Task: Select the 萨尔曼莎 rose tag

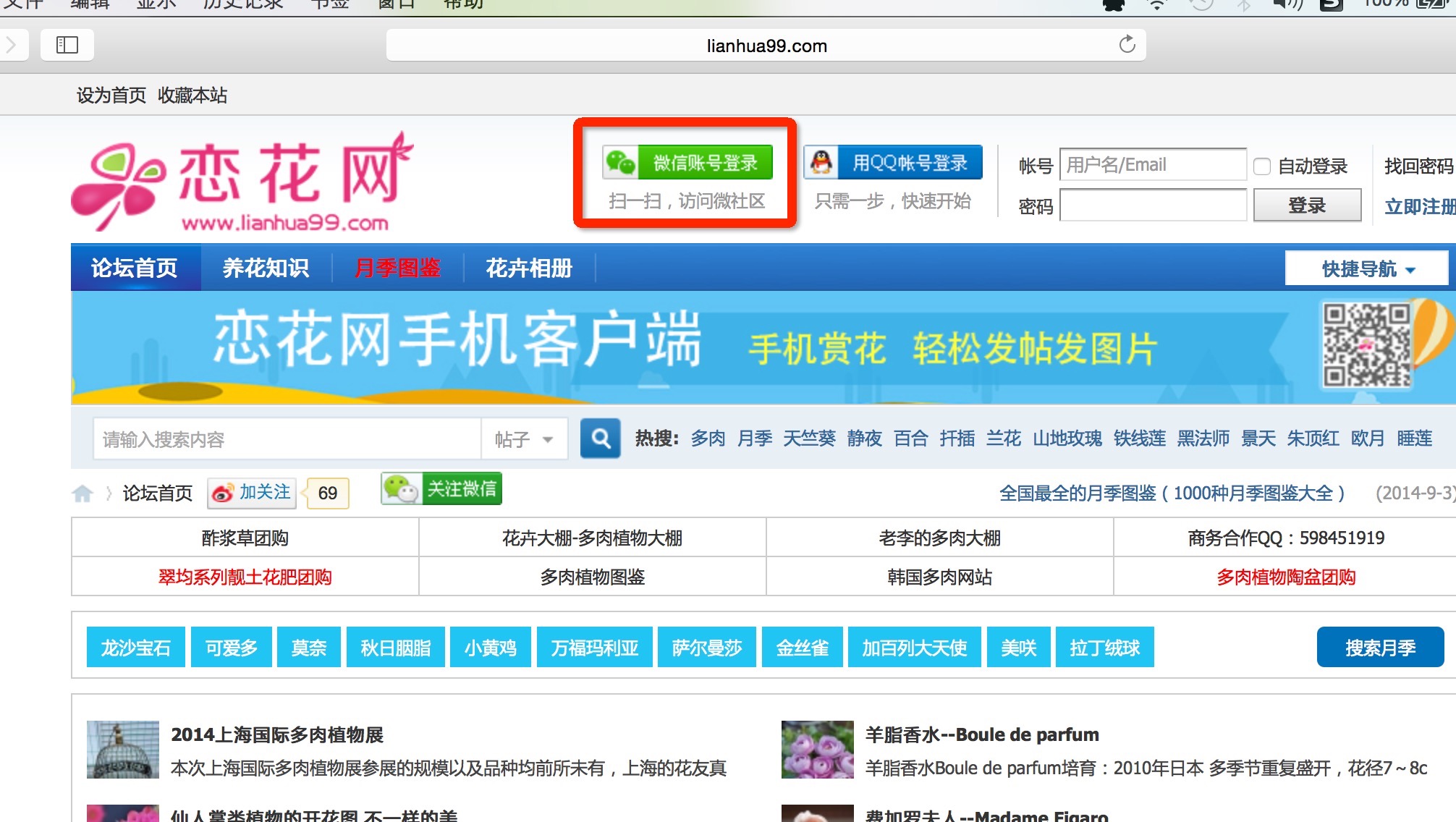Action: point(707,647)
